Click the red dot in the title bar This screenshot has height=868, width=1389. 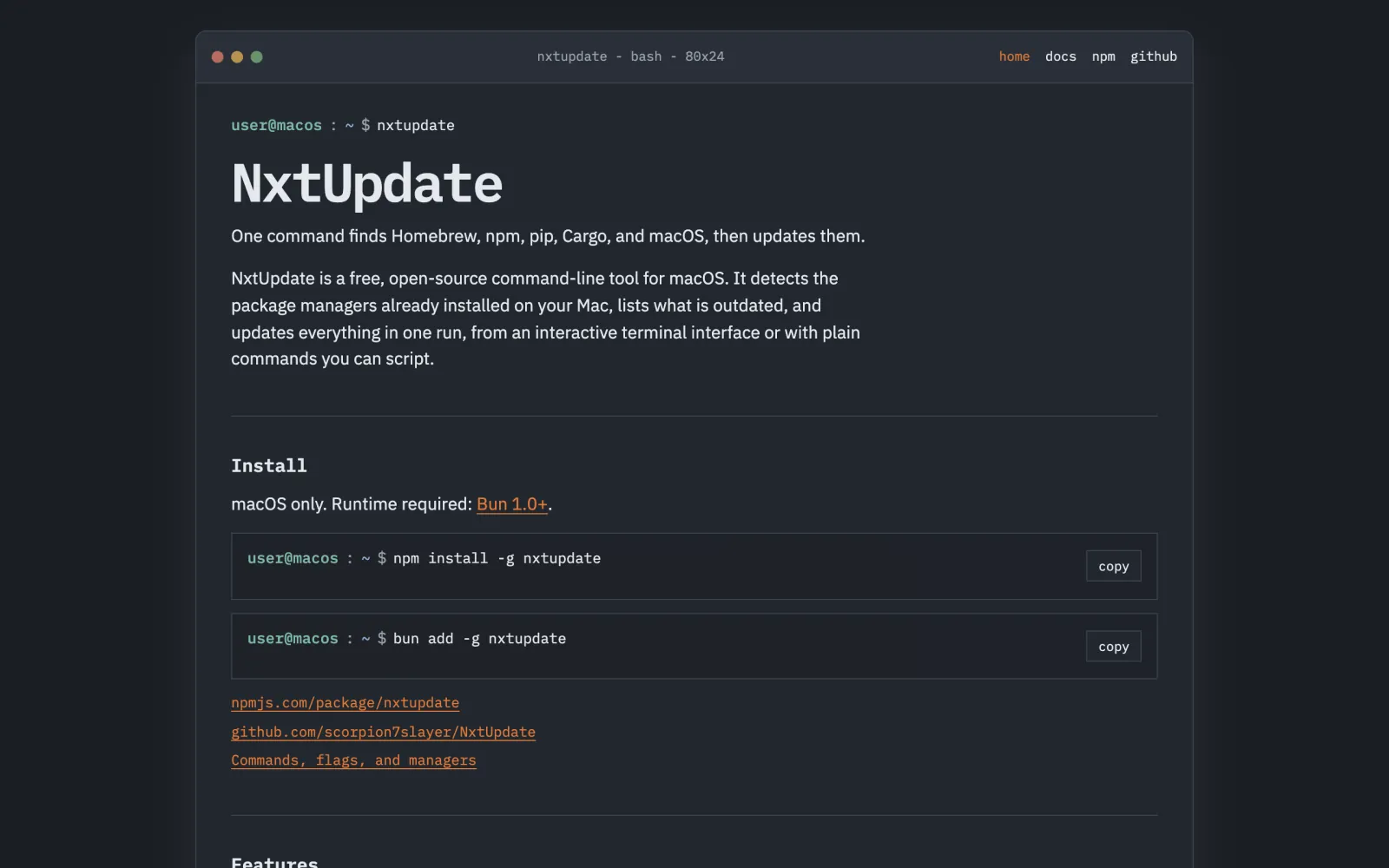pos(218,56)
